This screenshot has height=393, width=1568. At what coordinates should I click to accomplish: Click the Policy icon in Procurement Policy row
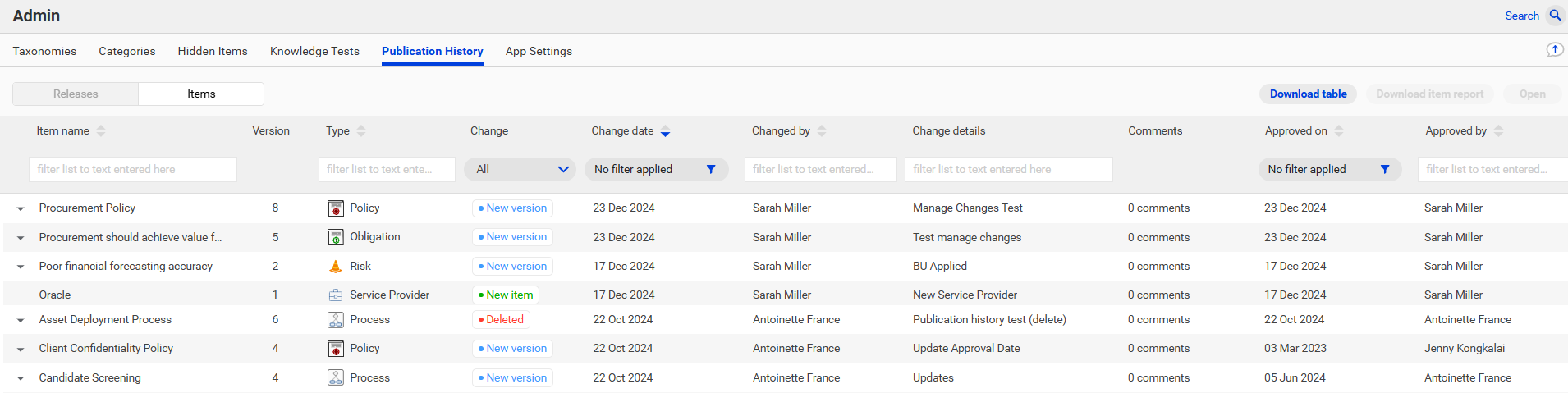coord(336,208)
